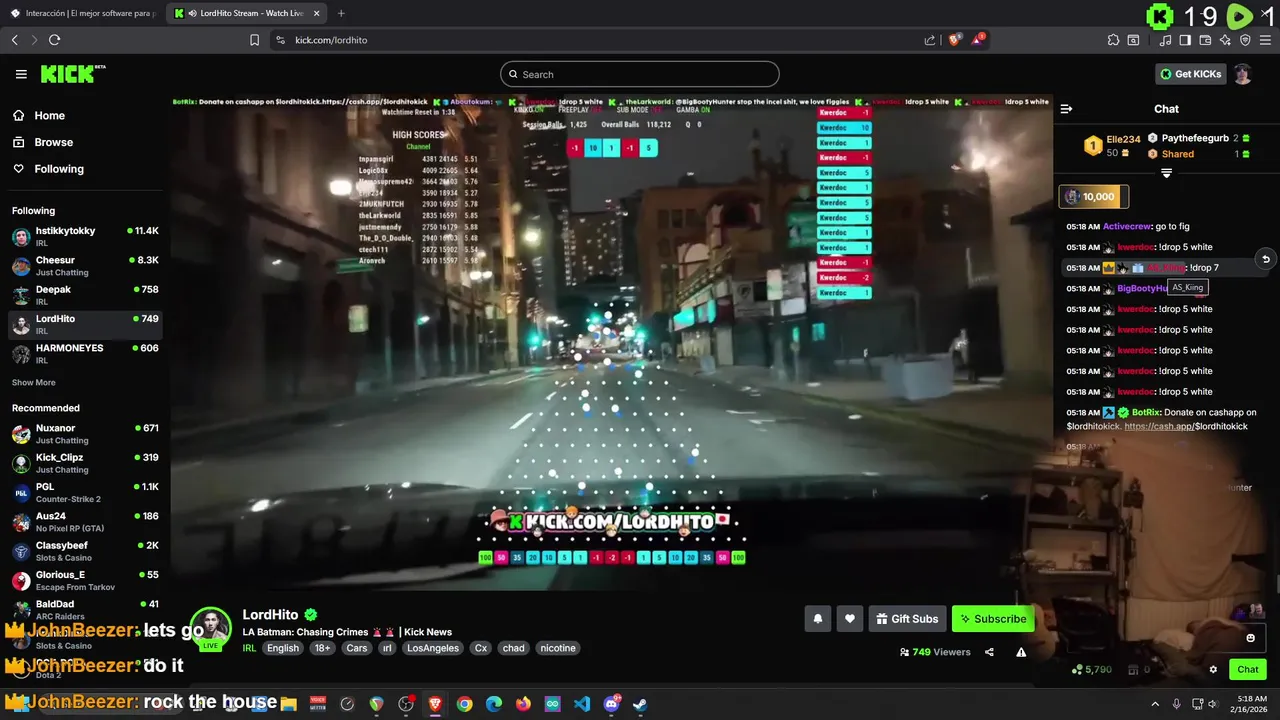The width and height of the screenshot is (1280, 720).
Task: Click the LordHito streamer avatar
Action: click(211, 628)
